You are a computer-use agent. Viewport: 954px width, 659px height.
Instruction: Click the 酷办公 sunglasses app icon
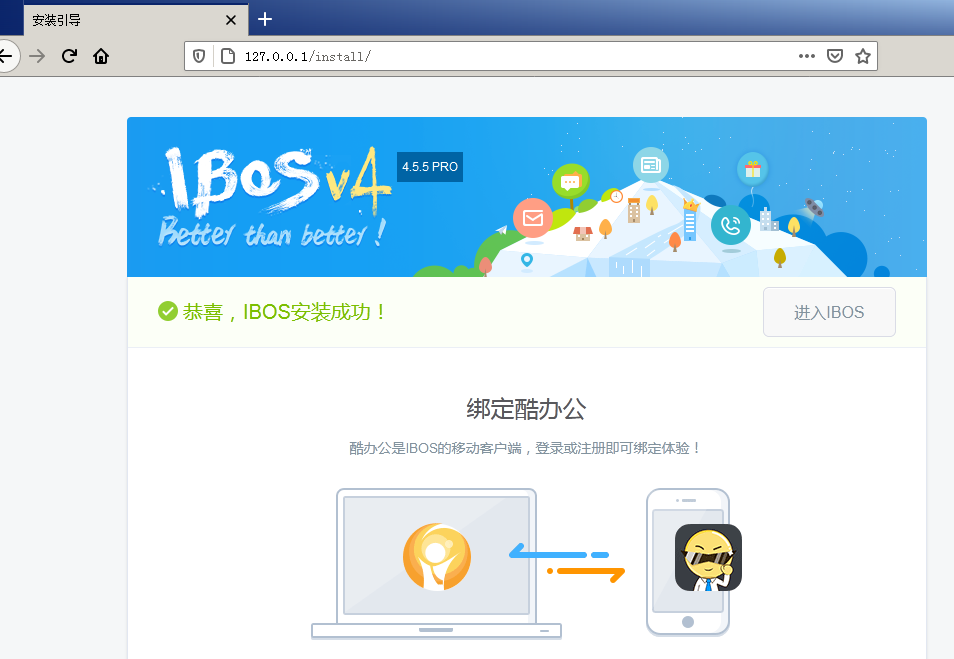tap(708, 557)
